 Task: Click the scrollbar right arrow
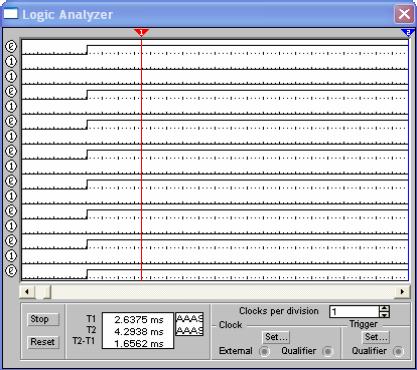(x=402, y=292)
